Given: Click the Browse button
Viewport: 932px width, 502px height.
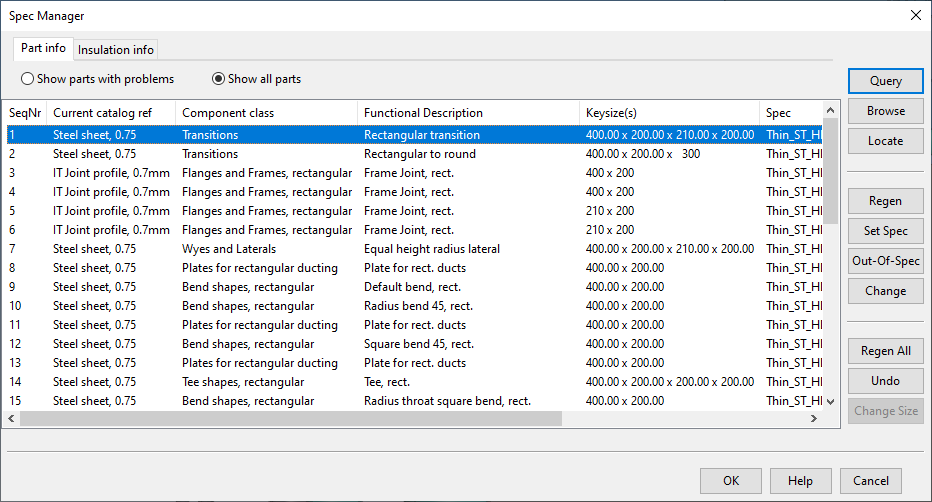Looking at the screenshot, I should coord(885,111).
